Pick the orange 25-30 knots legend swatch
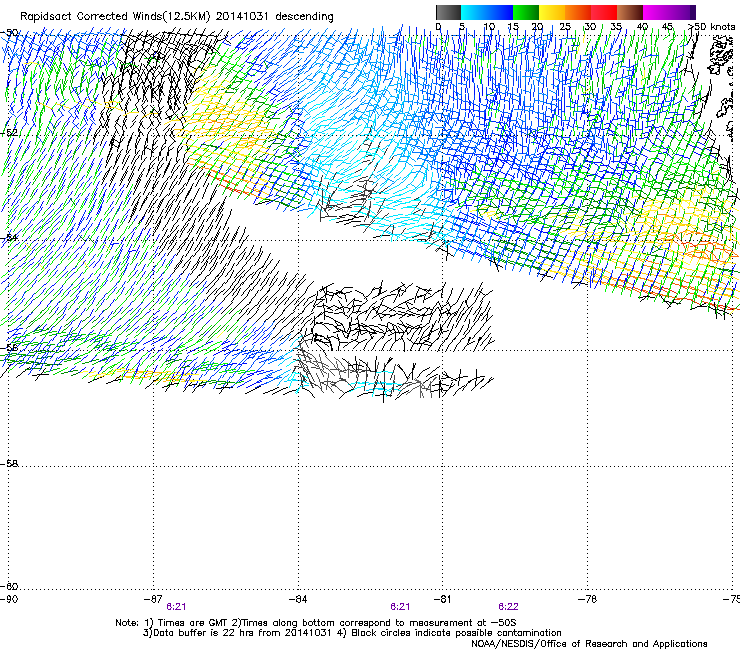 tap(578, 12)
